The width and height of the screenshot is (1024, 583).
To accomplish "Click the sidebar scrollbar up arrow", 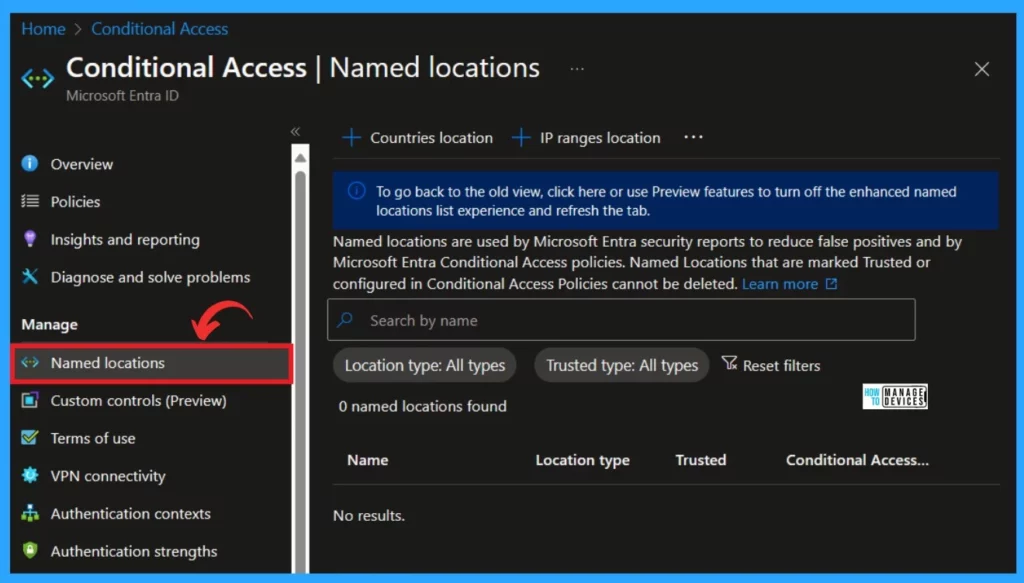I will pyautogui.click(x=300, y=157).
